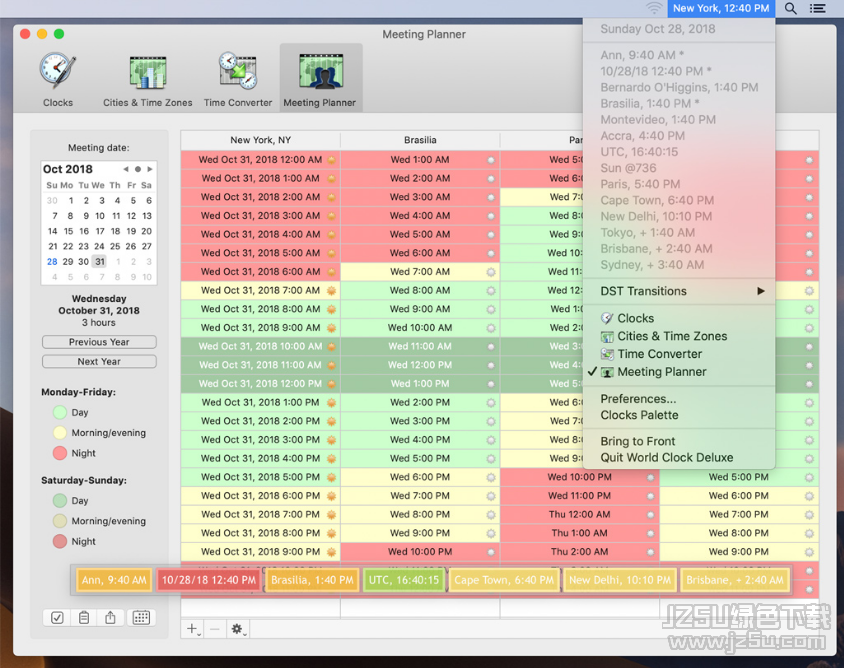Click the Wed 10:00 PM cell in third column

[580, 477]
